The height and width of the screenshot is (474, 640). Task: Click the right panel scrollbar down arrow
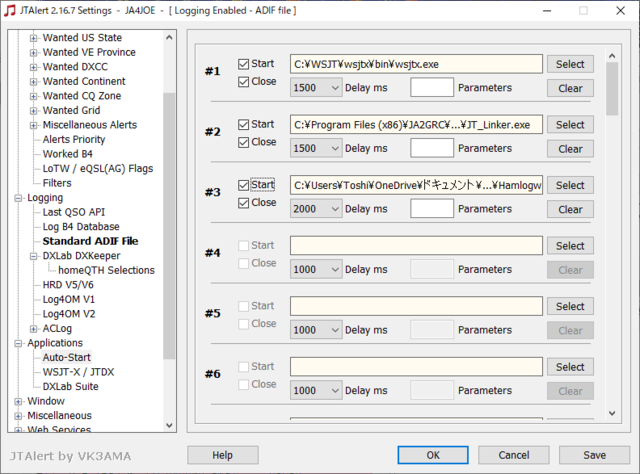pyautogui.click(x=612, y=413)
